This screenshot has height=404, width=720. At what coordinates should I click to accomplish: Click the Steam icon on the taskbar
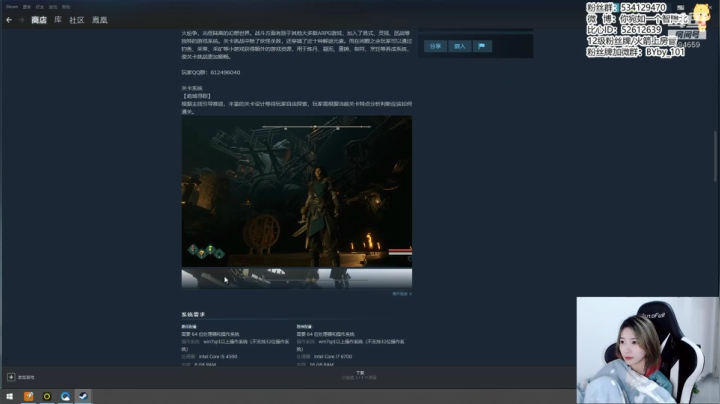click(x=83, y=396)
